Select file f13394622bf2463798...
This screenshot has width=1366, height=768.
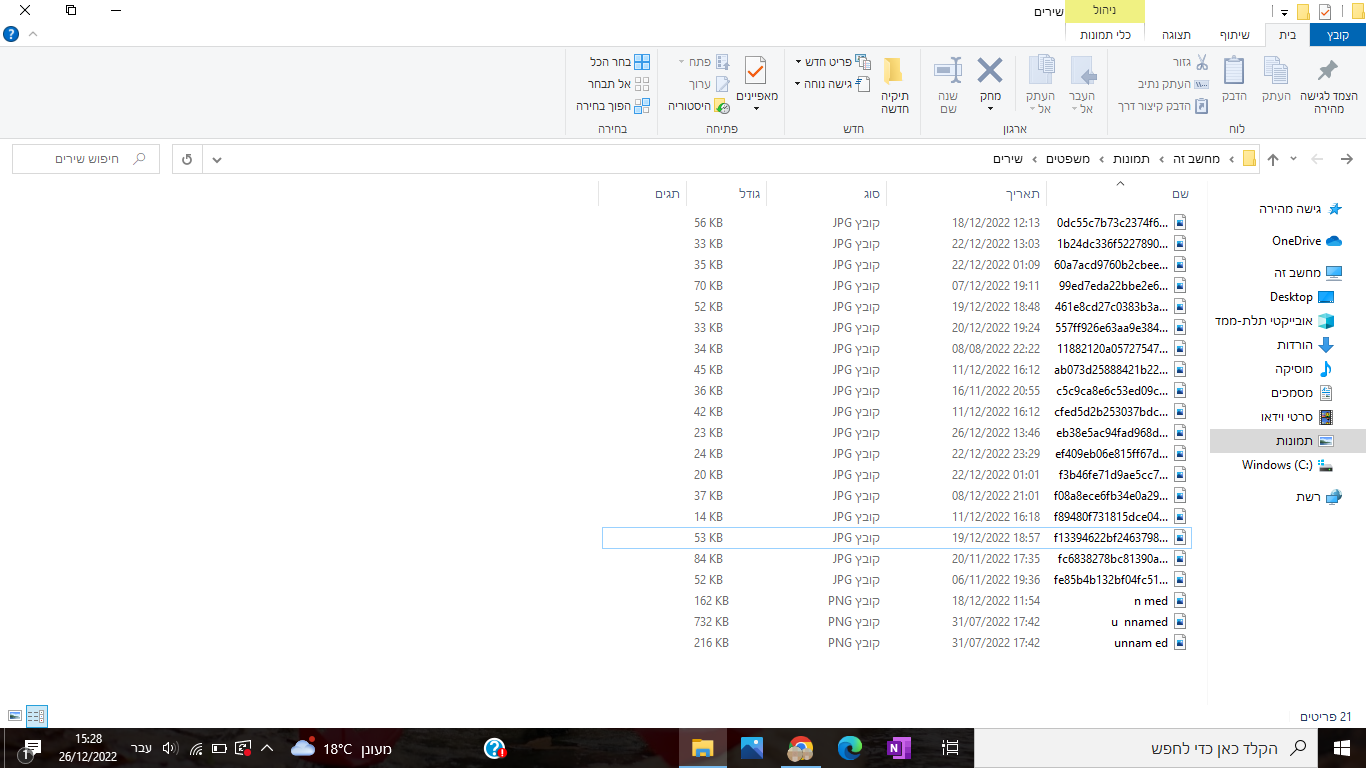[x=897, y=538]
